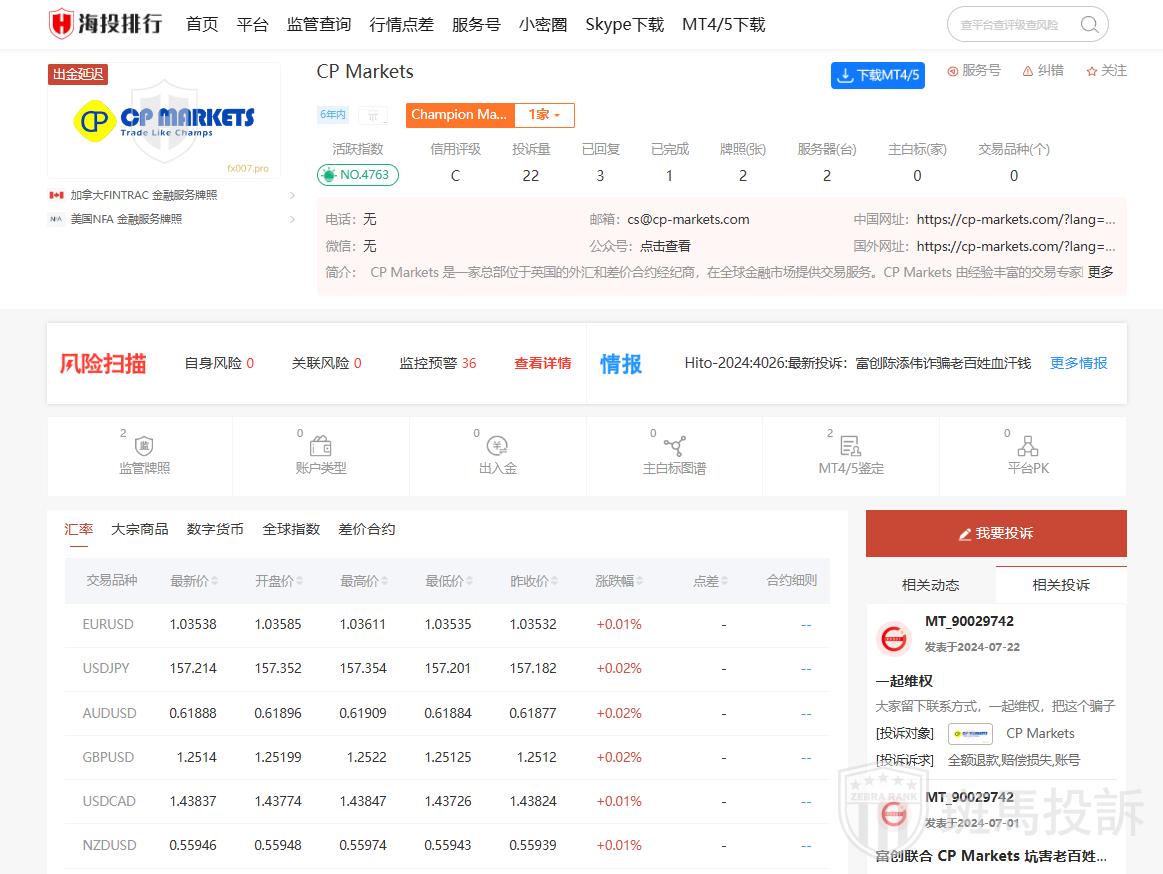Click the search magnifier icon
1163x874 pixels.
point(1090,25)
